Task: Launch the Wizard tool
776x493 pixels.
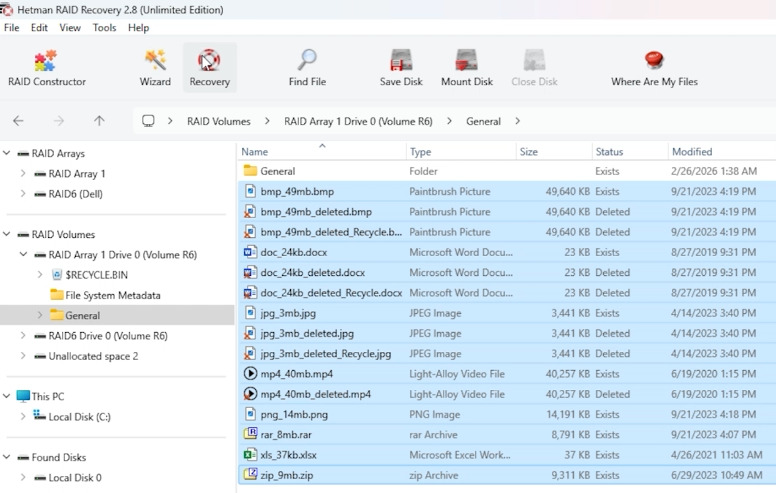Action: (155, 68)
